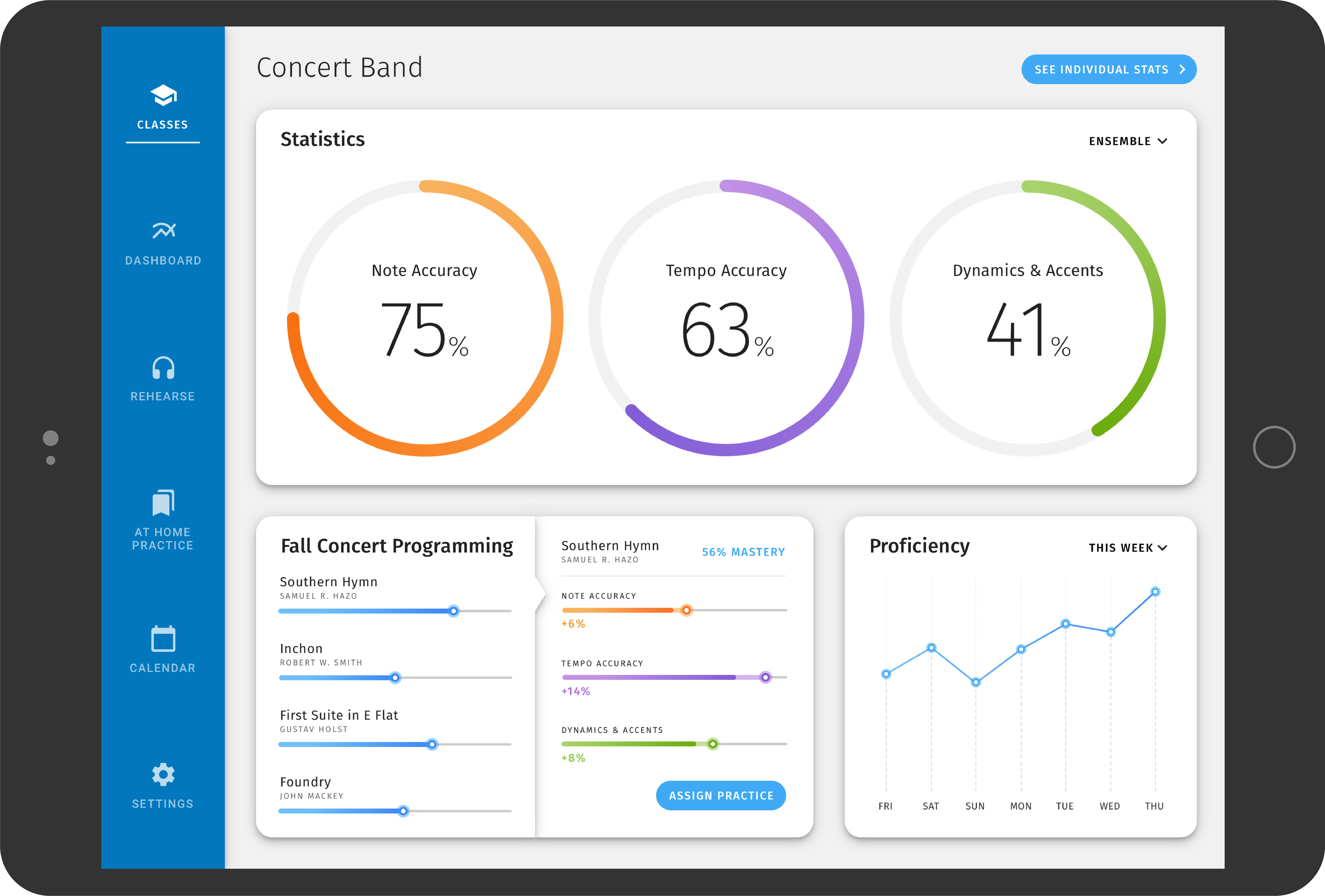This screenshot has height=896, width=1325.
Task: Go to REHEARSE sidebar label
Action: [162, 396]
